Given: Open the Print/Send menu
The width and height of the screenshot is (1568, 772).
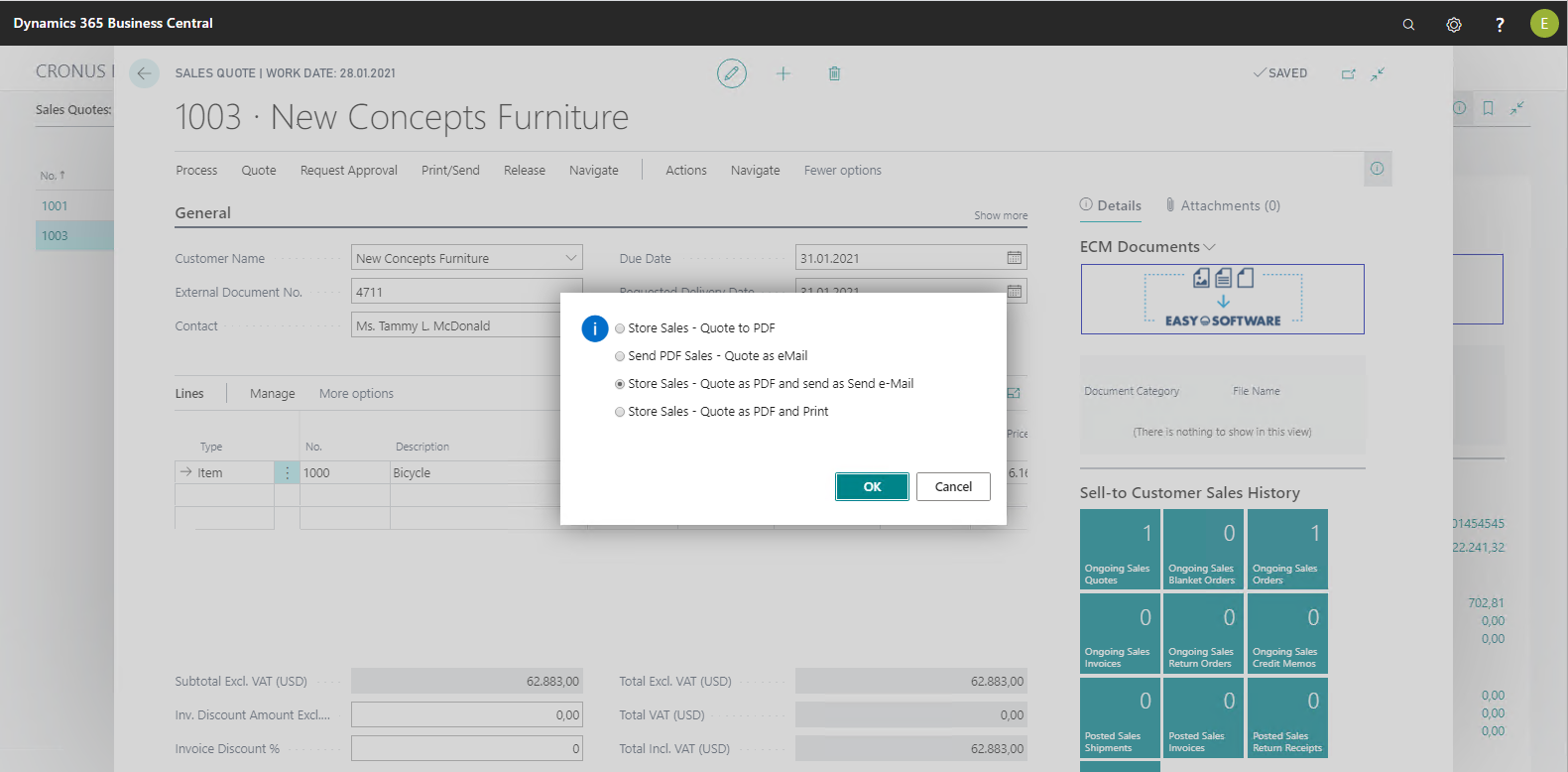Looking at the screenshot, I should pos(450,171).
